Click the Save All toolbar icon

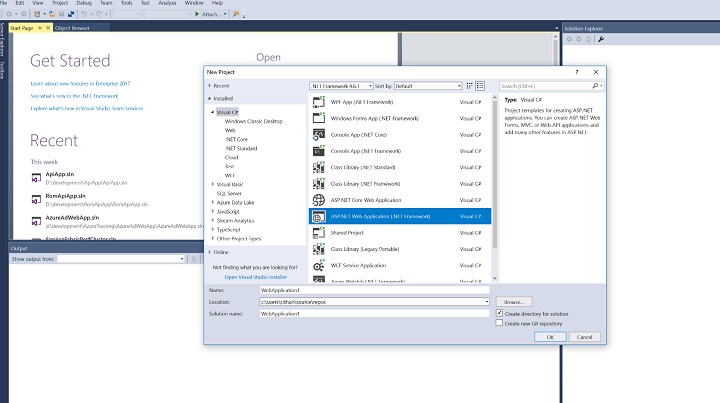point(71,14)
